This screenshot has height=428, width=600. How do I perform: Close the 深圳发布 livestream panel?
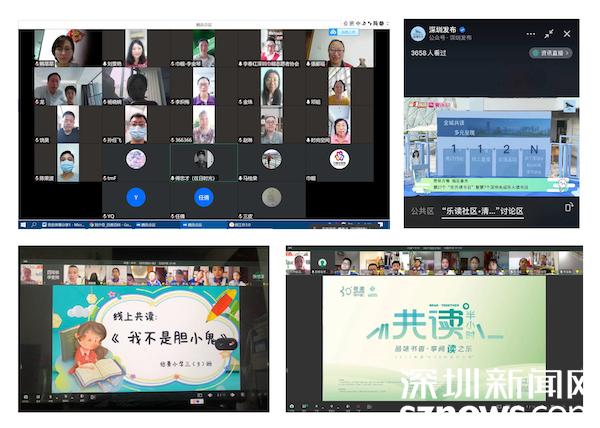point(567,33)
